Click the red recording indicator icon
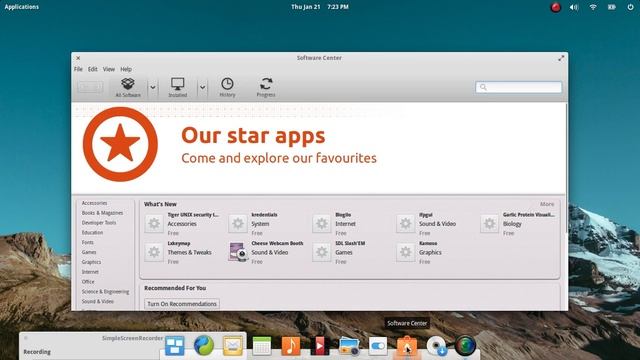Viewport: 640px width, 360px height. click(x=555, y=7)
